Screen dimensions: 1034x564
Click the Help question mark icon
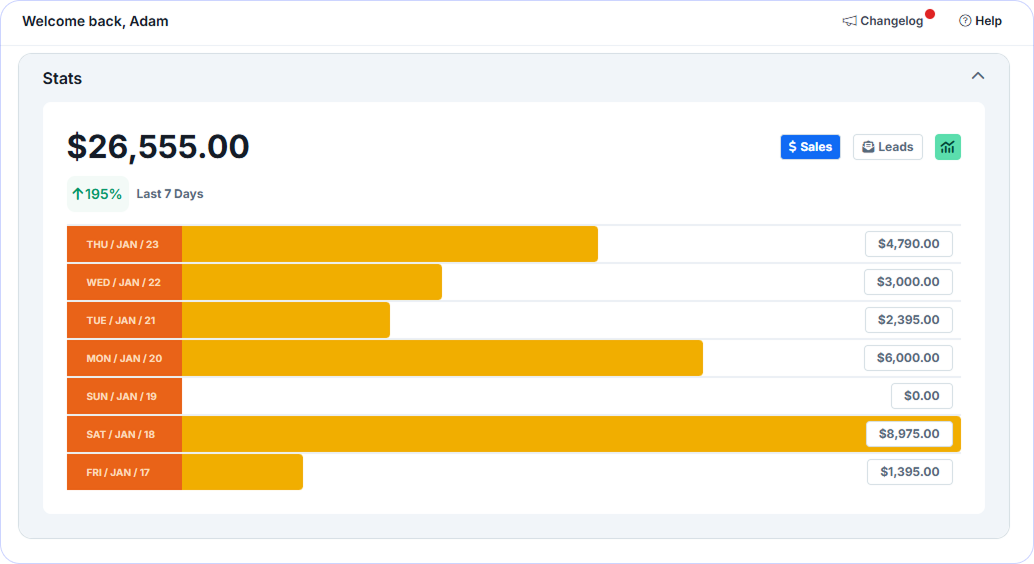point(965,21)
